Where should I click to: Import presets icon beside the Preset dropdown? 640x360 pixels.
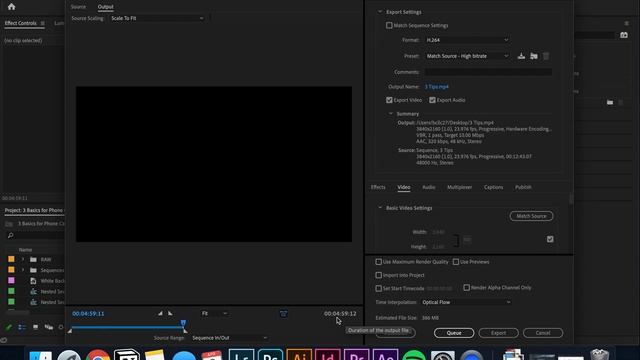534,56
